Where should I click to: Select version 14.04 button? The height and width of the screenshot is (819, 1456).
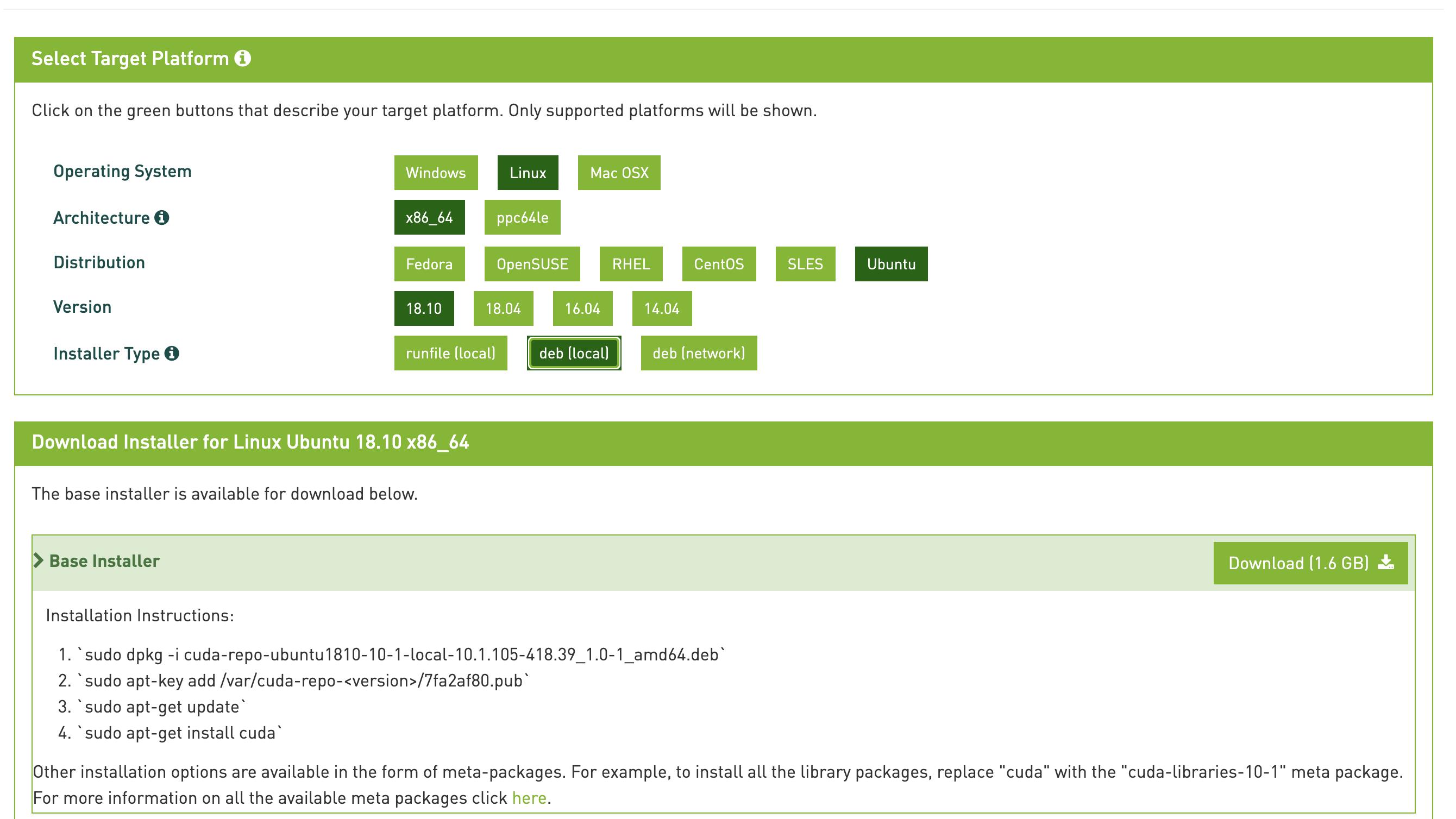coord(660,309)
